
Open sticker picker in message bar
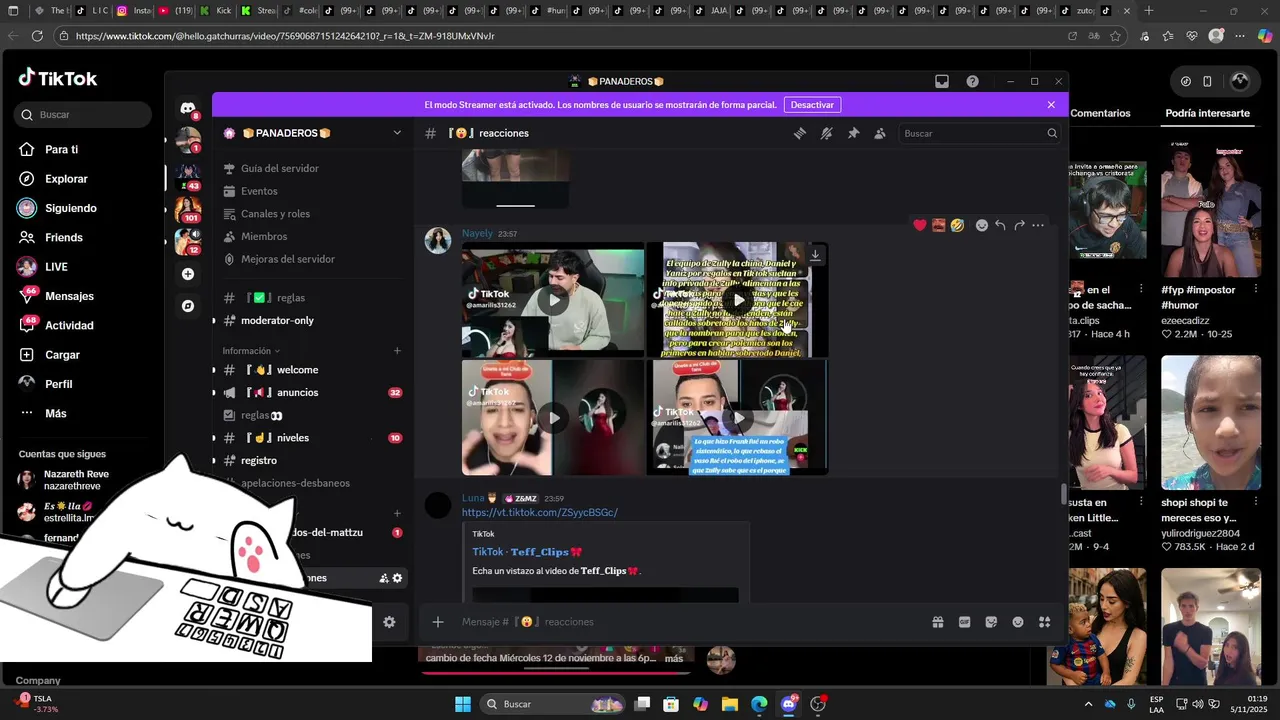[991, 622]
